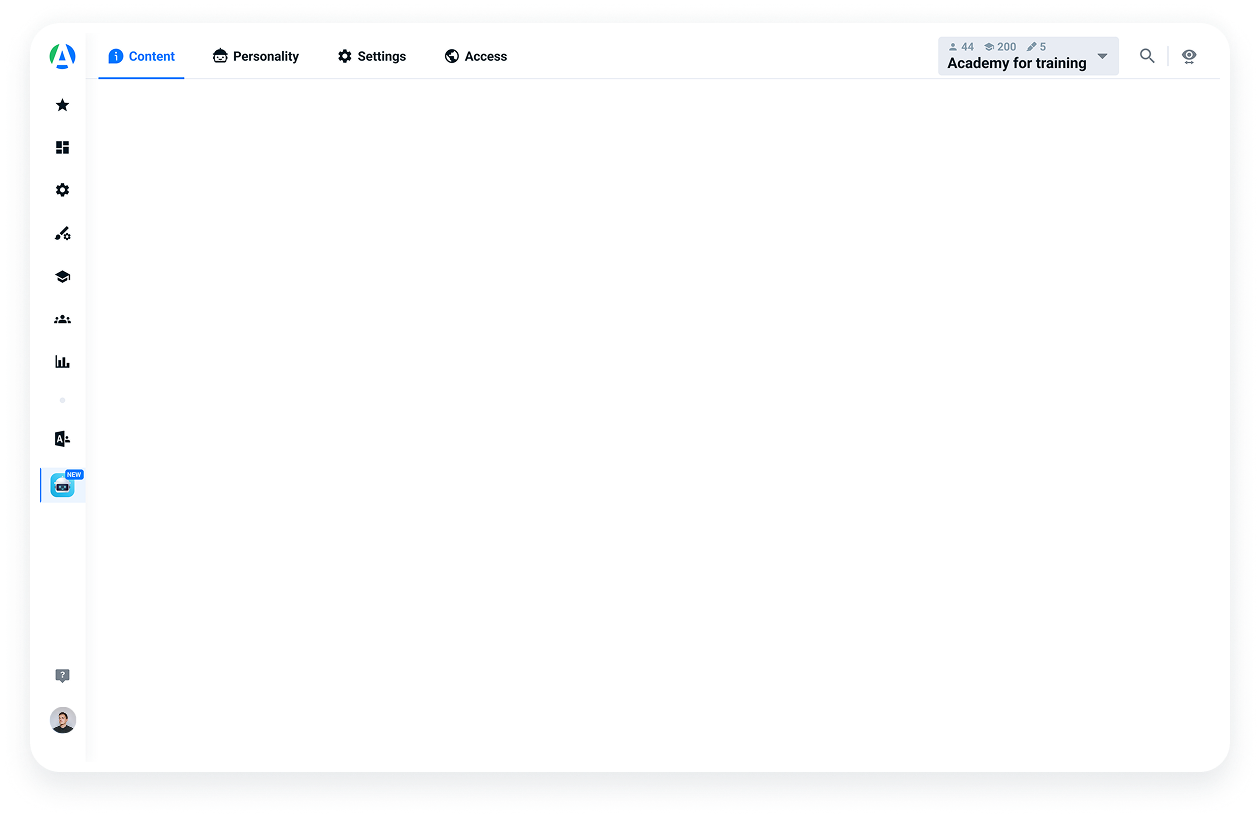Expand the Academy for training selector arrow

[1102, 56]
